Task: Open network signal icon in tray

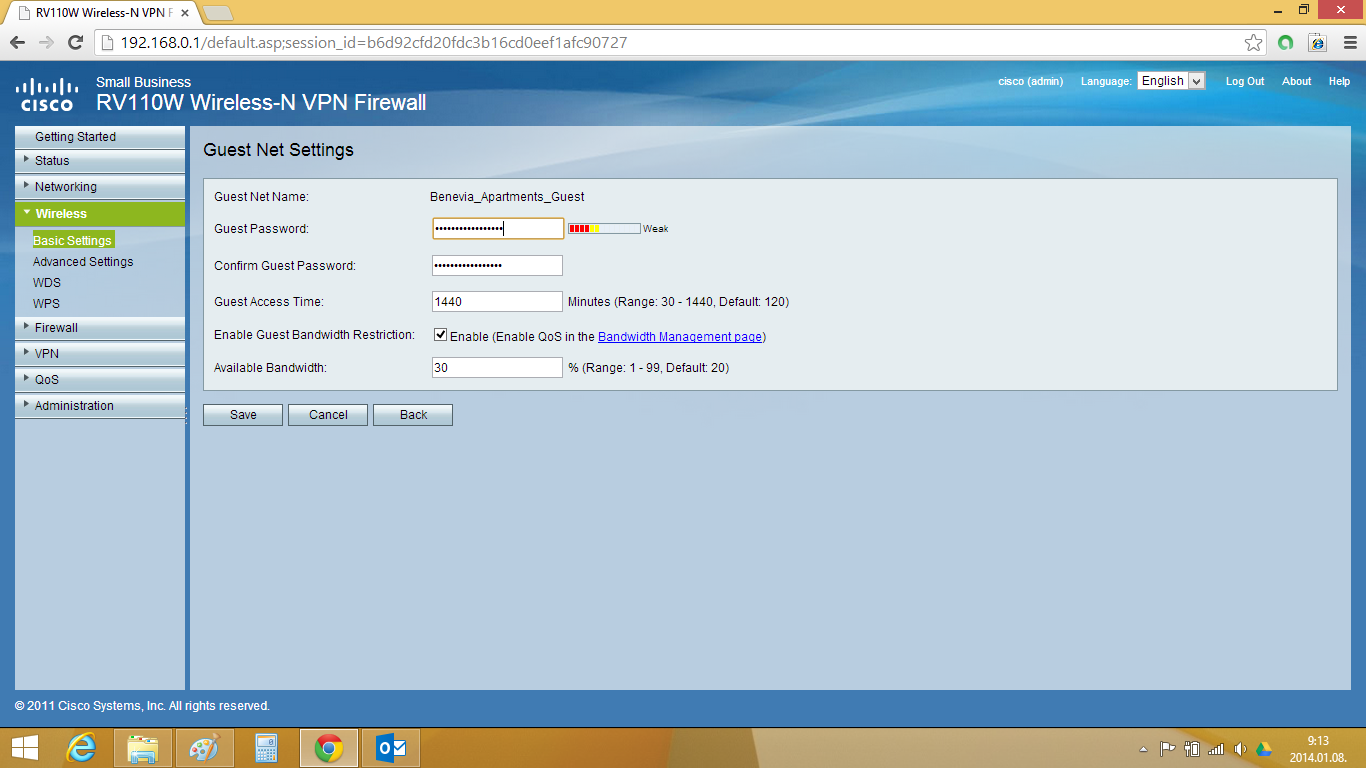Action: coord(1216,749)
